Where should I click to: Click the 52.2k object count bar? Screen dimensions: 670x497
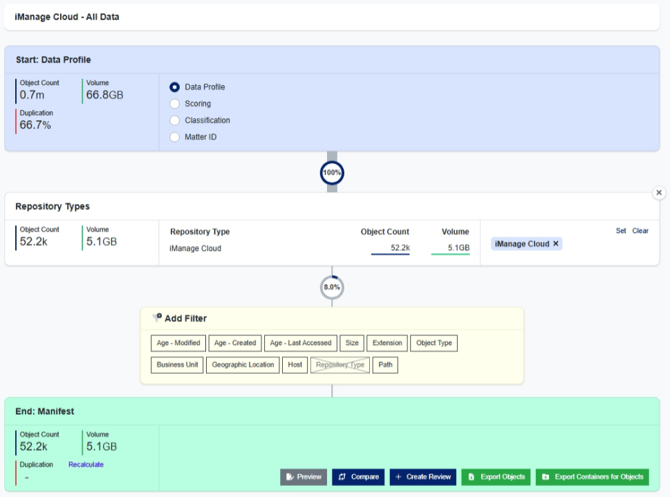[390, 249]
